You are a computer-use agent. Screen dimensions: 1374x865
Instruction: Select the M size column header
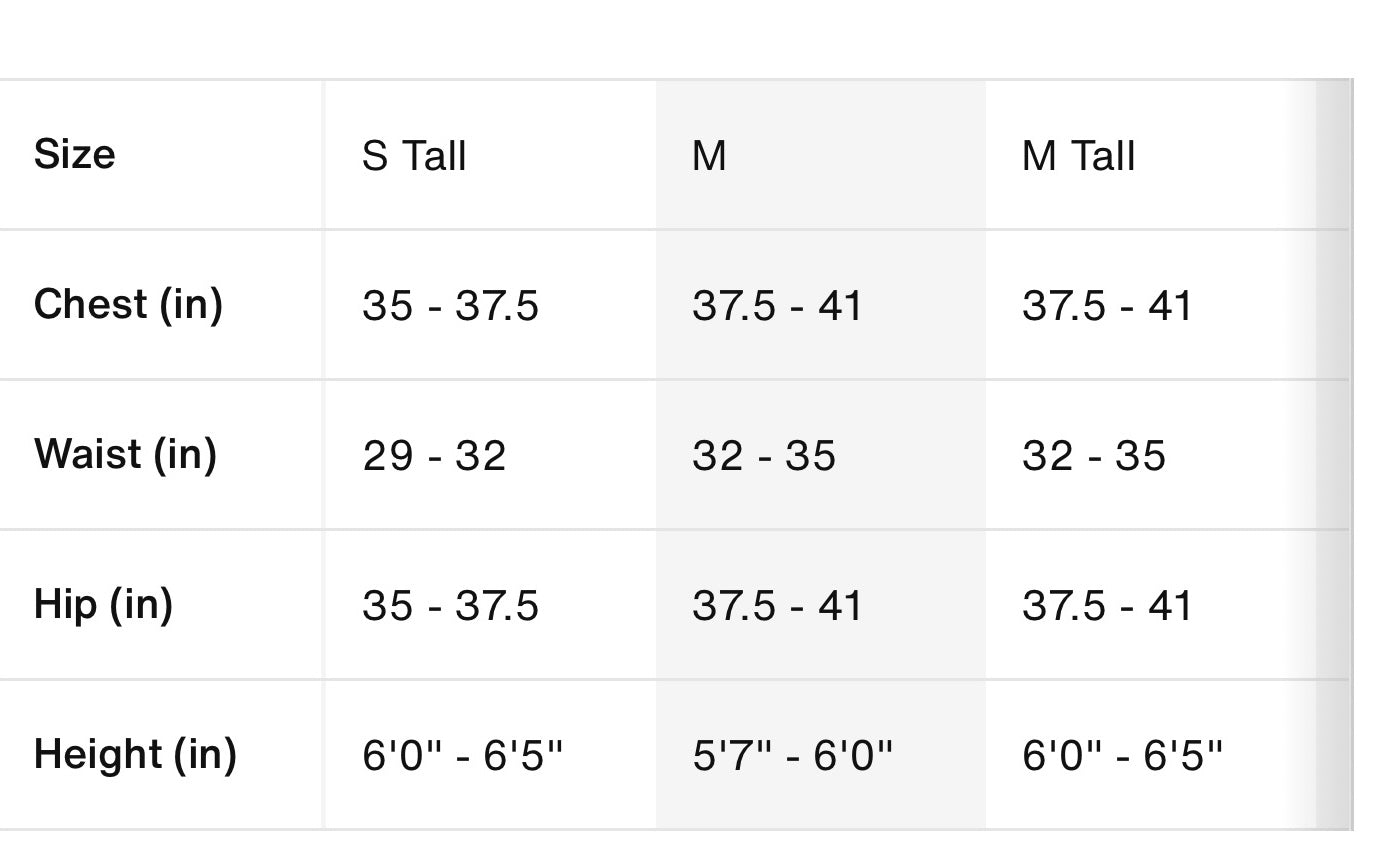point(709,156)
